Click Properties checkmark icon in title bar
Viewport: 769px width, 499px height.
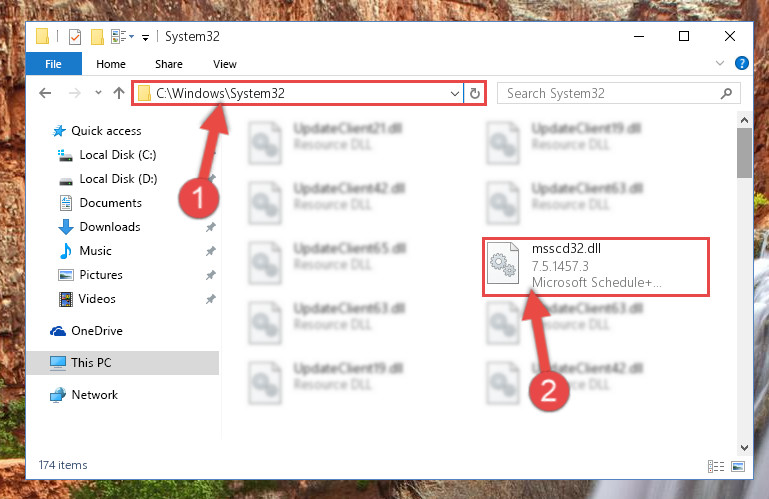(75, 37)
